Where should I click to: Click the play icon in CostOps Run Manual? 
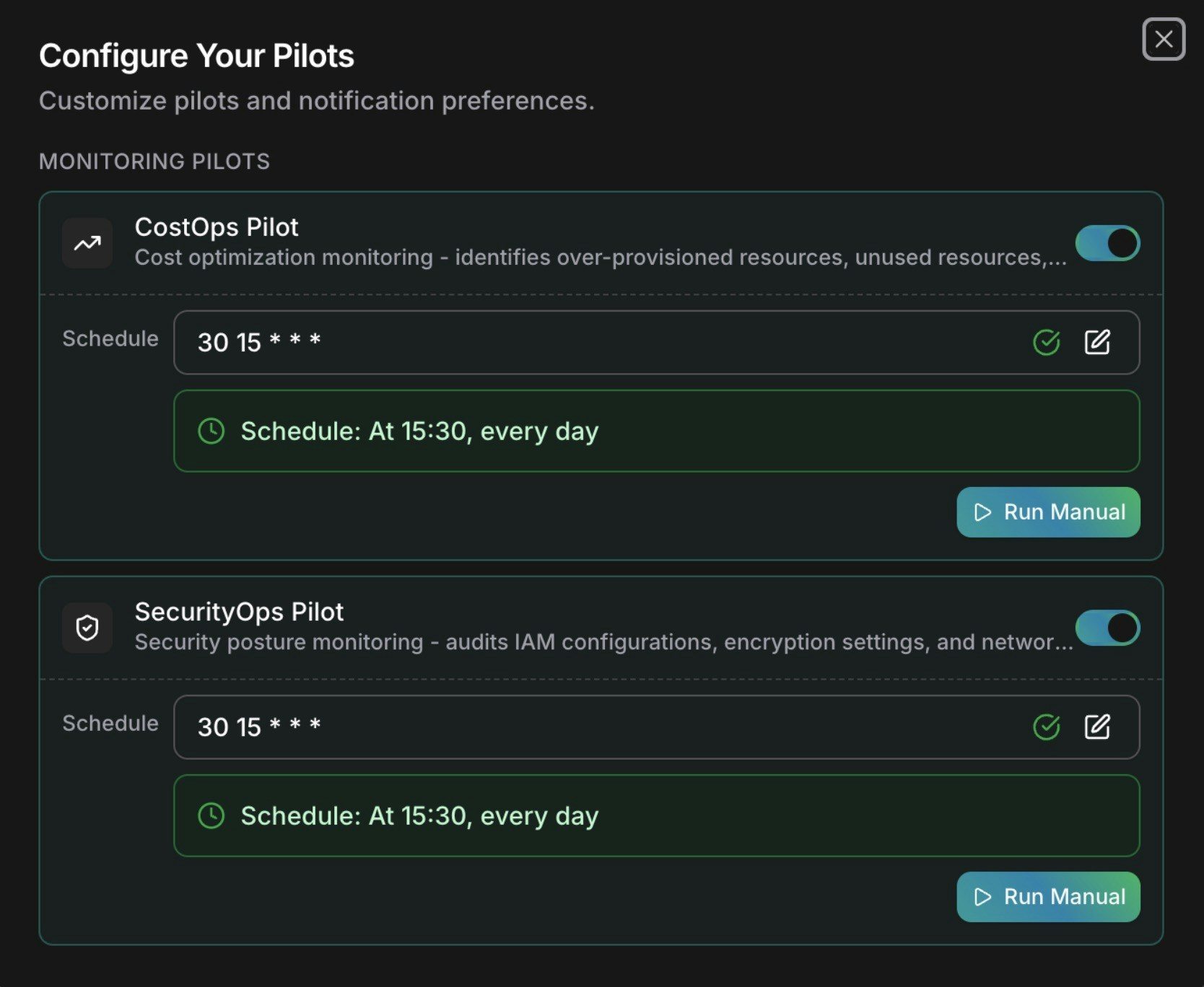(x=982, y=512)
